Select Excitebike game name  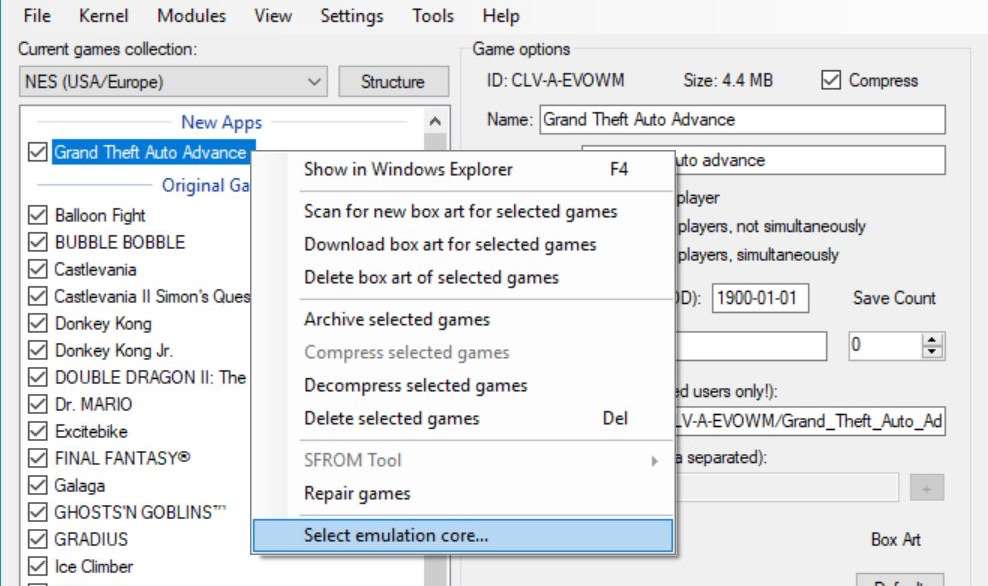click(91, 432)
